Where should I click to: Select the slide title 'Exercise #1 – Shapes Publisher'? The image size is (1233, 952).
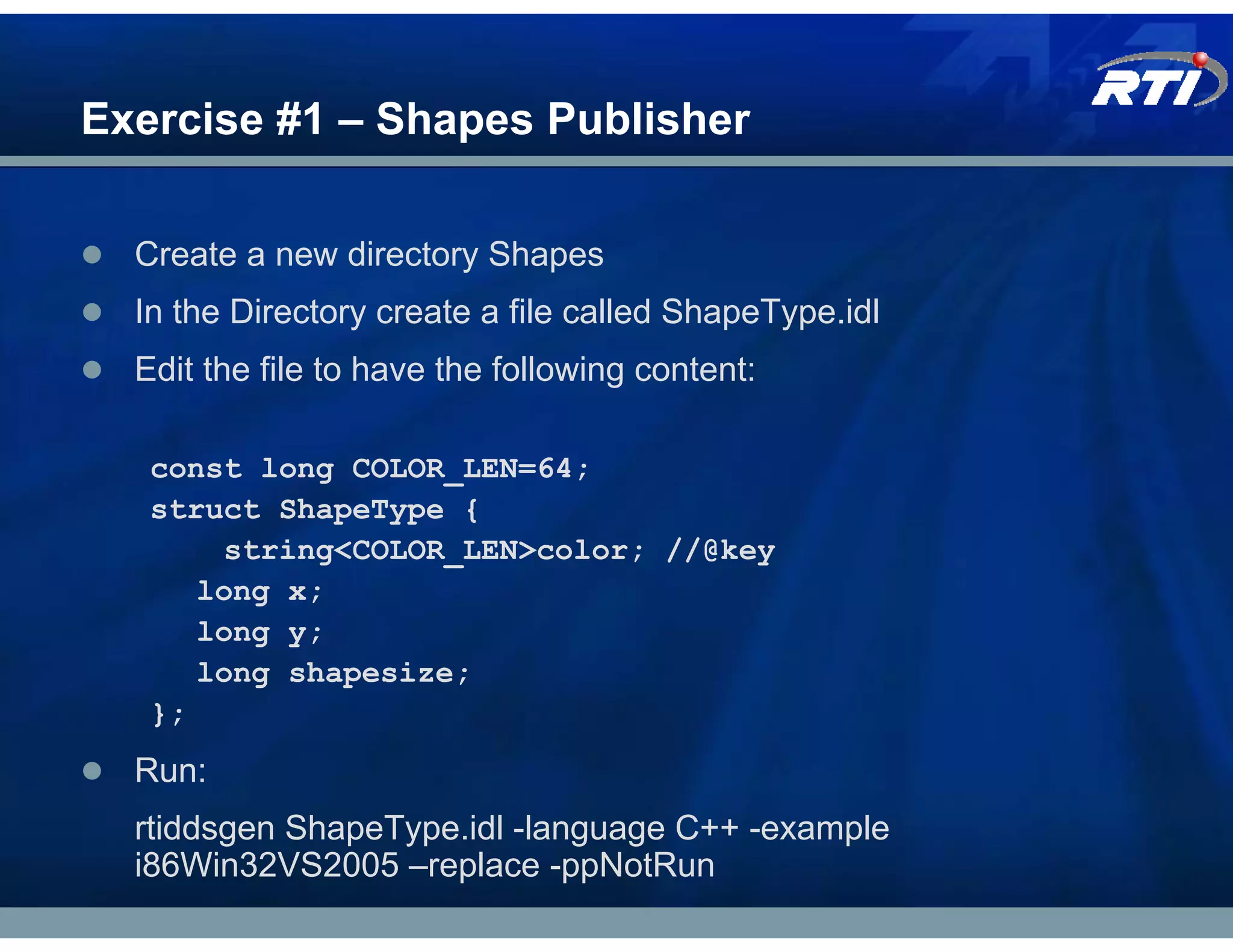point(415,119)
